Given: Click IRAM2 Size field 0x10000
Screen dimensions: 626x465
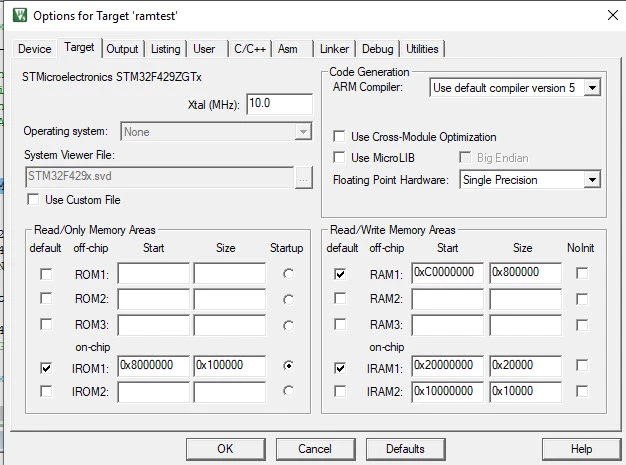Looking at the screenshot, I should pyautogui.click(x=525, y=392).
